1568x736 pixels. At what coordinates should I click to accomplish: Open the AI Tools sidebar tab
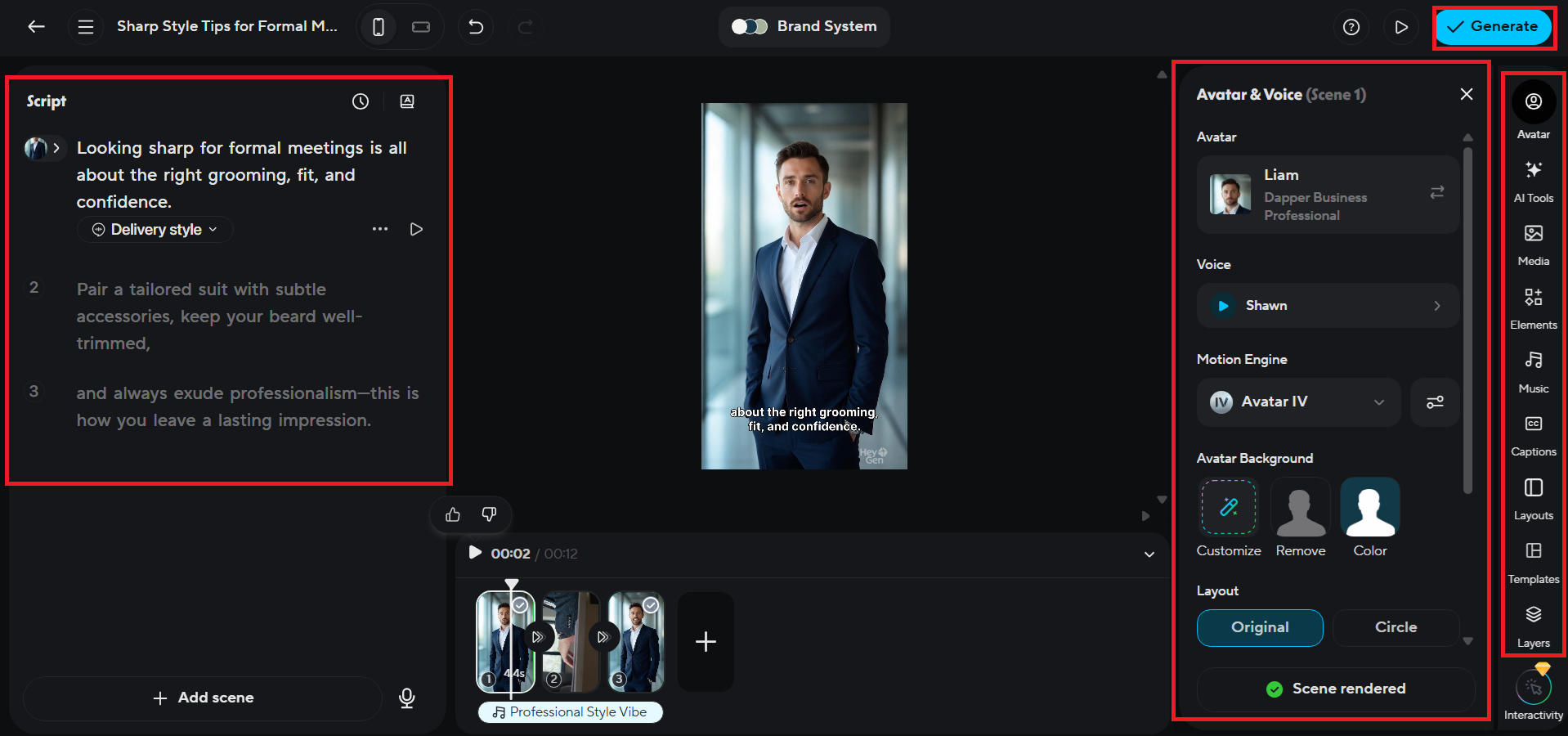click(1534, 181)
